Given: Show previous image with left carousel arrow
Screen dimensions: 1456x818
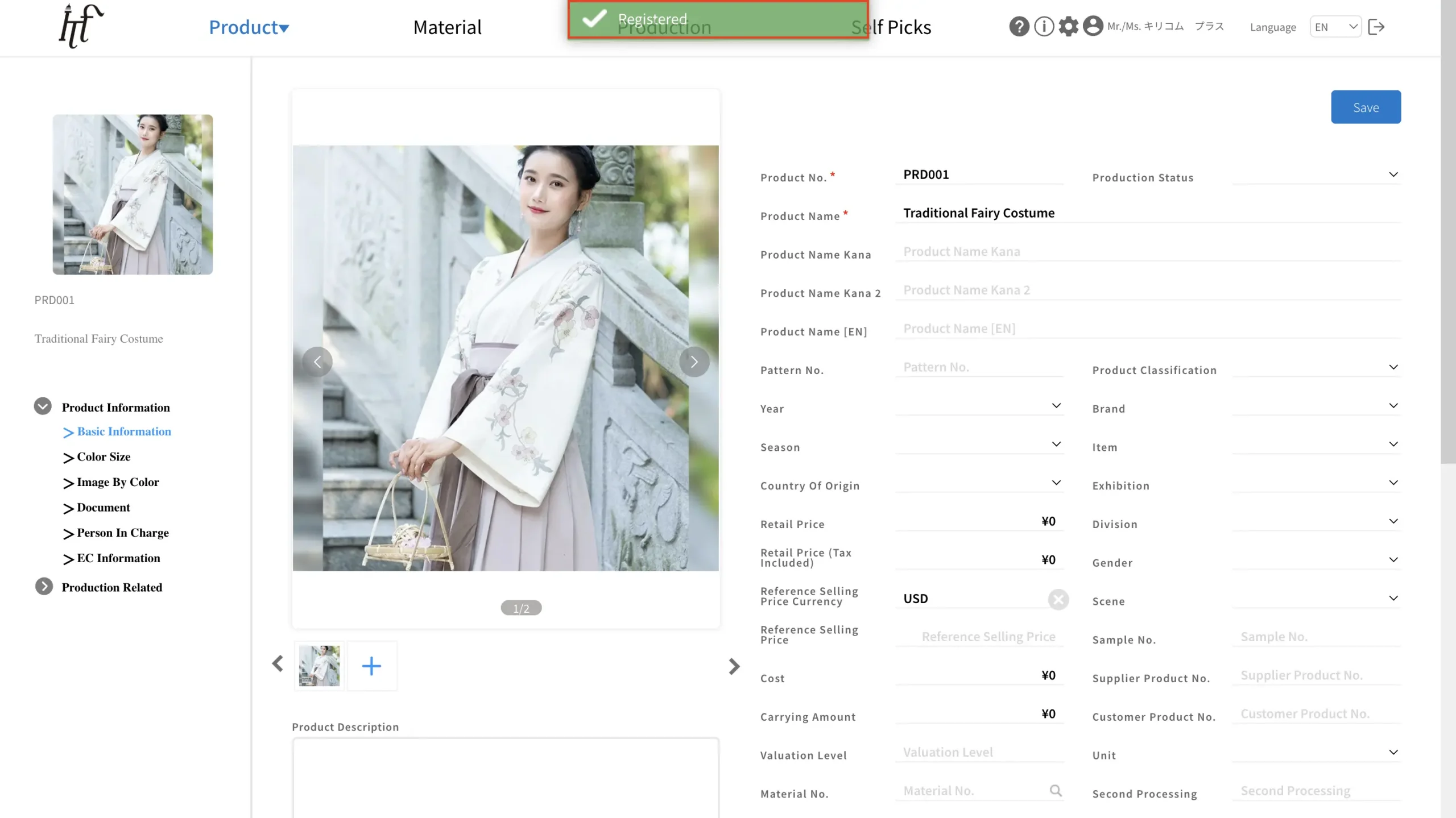Looking at the screenshot, I should pyautogui.click(x=317, y=362).
